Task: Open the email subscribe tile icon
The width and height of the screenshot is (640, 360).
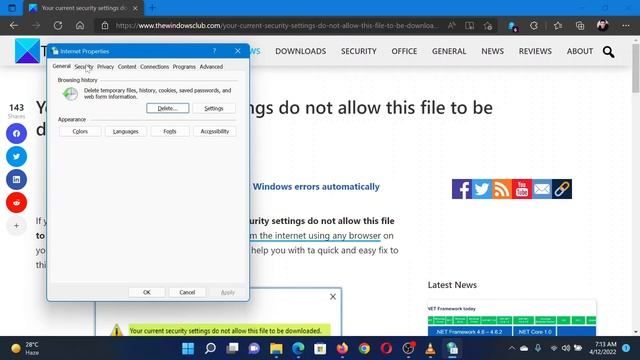Action: coord(542,189)
